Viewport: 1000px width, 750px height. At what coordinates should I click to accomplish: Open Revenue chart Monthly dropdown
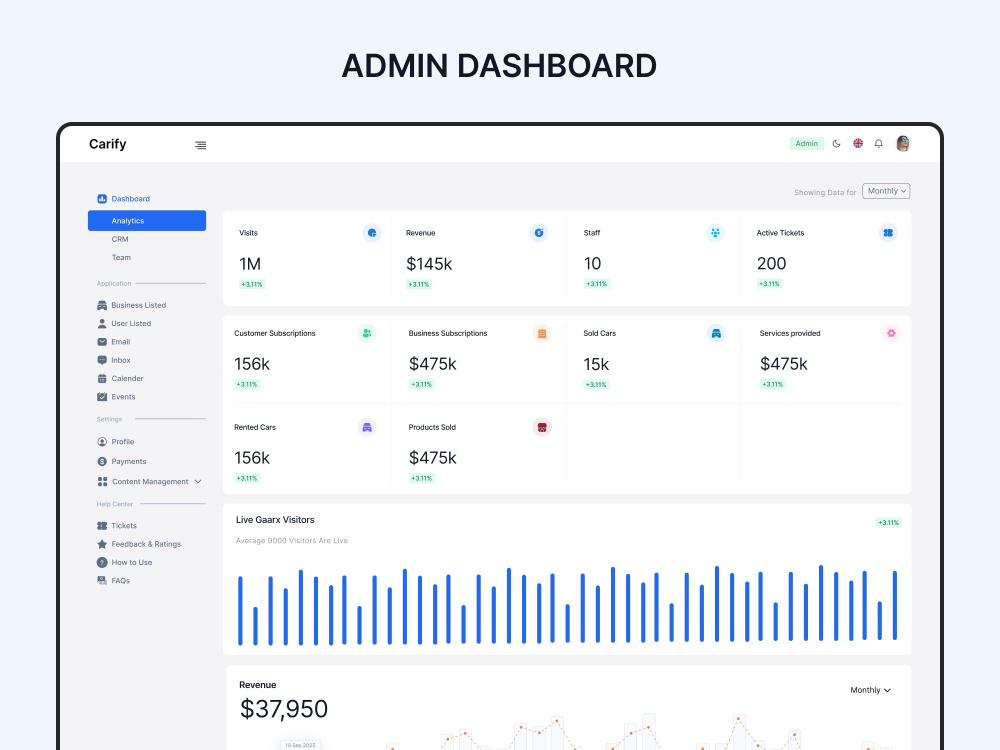(870, 690)
